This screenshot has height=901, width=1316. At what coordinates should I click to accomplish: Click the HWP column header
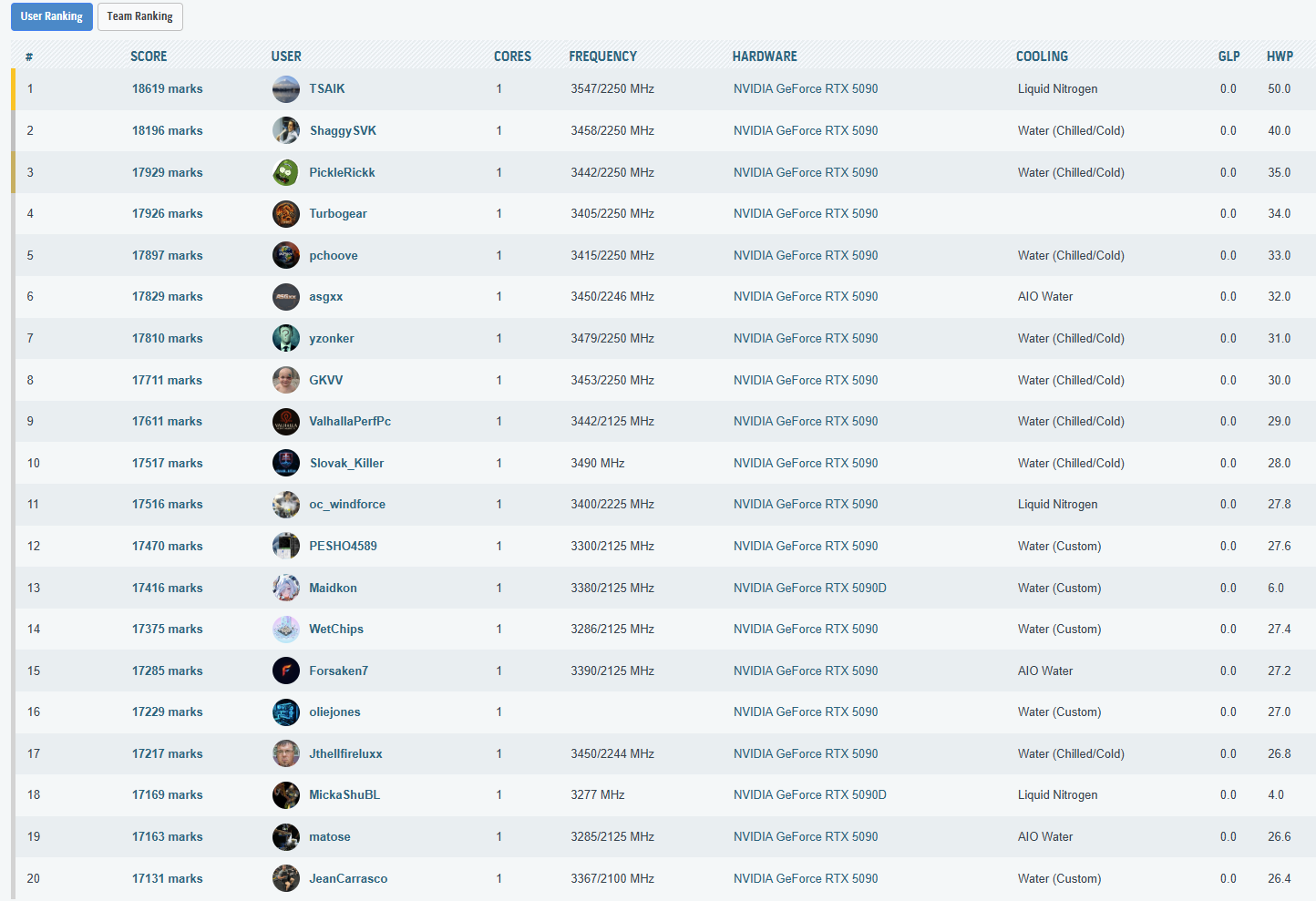1280,56
